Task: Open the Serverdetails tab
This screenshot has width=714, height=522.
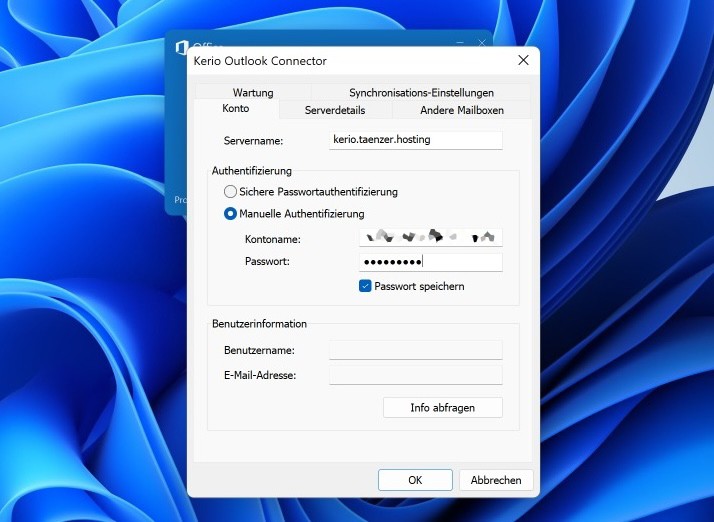Action: pos(335,110)
